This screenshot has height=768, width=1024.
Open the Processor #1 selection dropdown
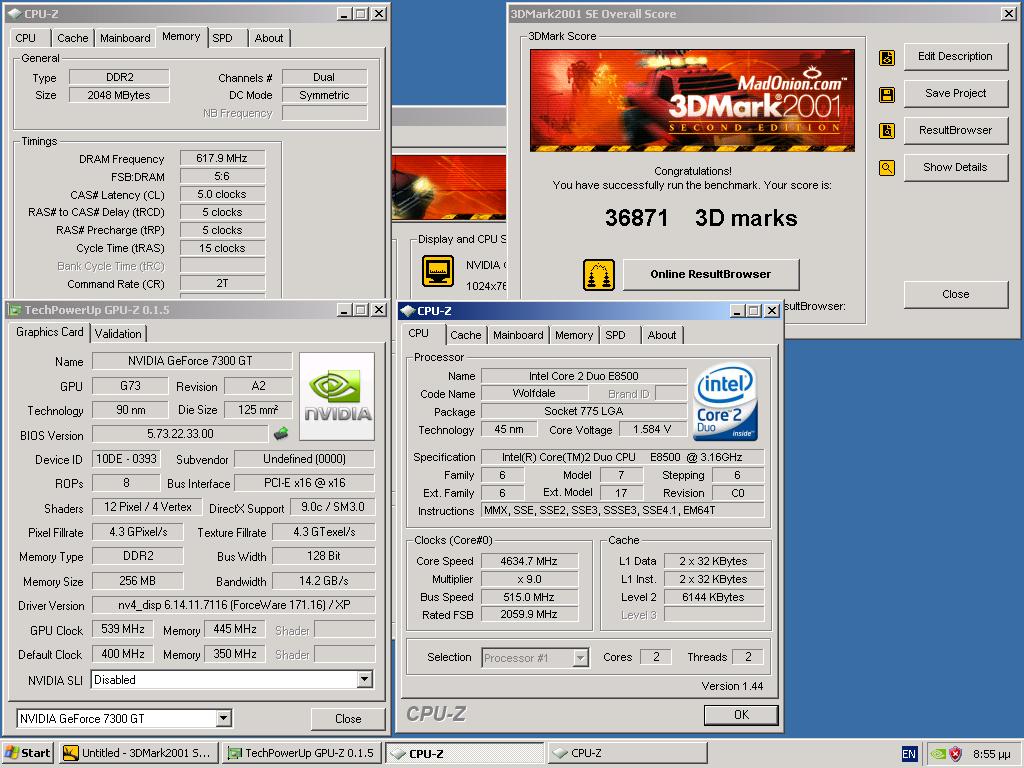click(580, 658)
